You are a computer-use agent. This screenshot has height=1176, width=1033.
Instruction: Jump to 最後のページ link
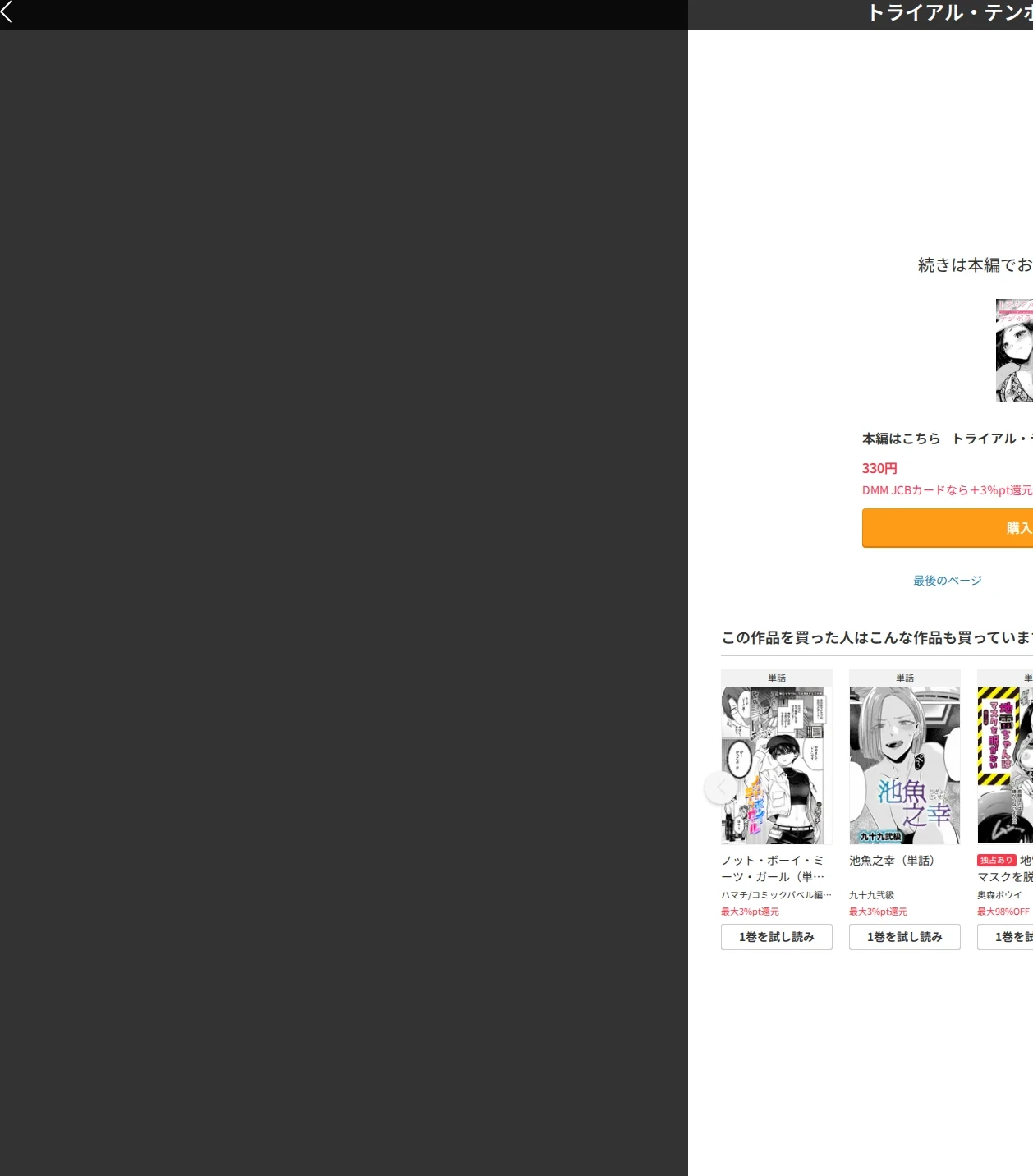tap(948, 581)
